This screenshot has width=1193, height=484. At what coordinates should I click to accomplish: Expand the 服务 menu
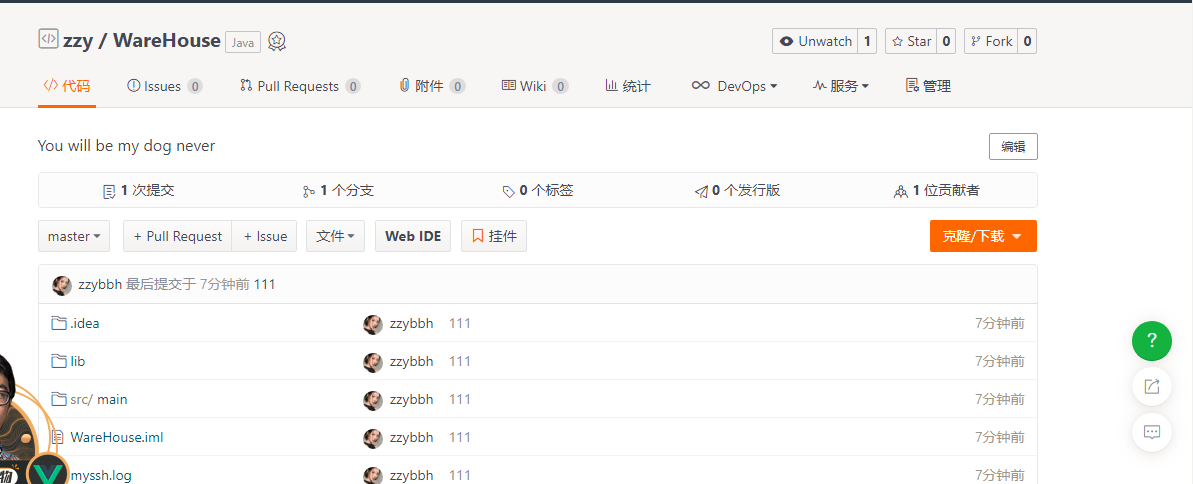pos(841,86)
